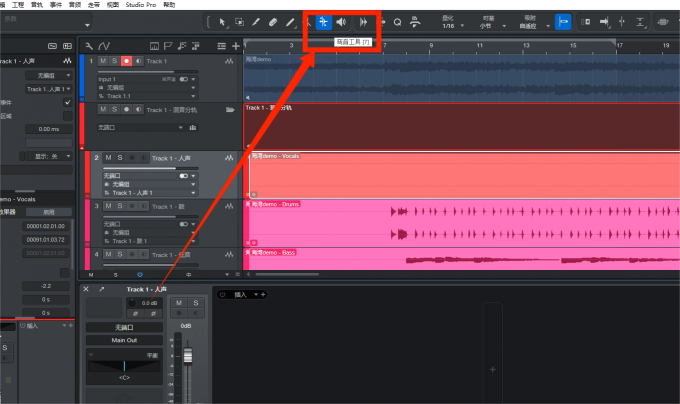Close the channel panel with X
The width and height of the screenshot is (680, 404).
(x=86, y=289)
